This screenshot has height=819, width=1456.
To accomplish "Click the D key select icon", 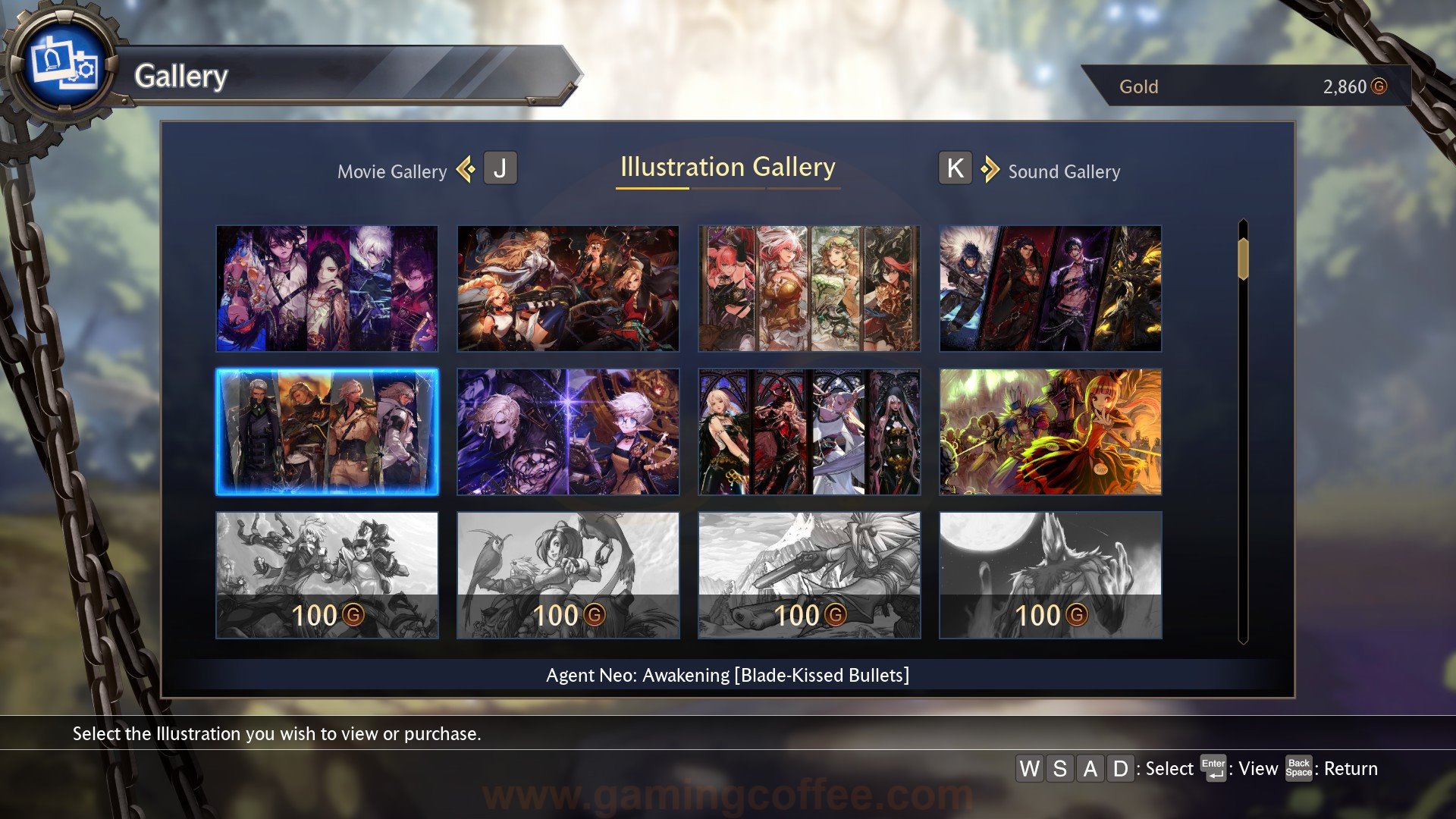I will point(1120,768).
